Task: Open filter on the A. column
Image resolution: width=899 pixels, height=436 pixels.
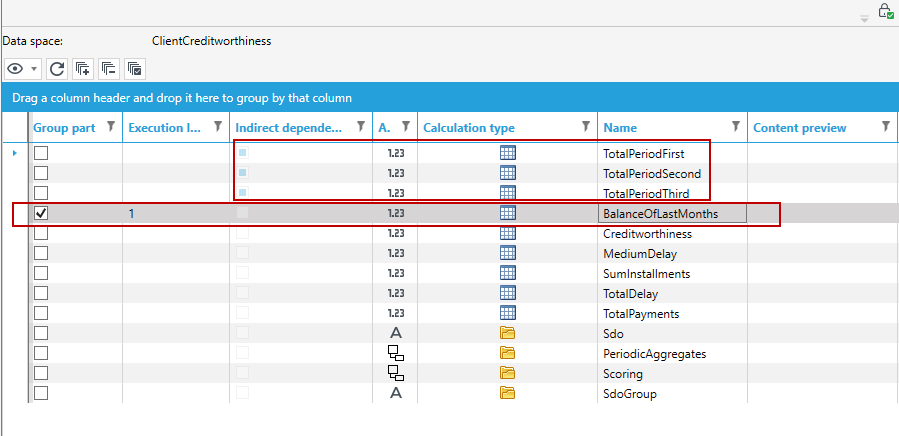Action: (x=406, y=127)
